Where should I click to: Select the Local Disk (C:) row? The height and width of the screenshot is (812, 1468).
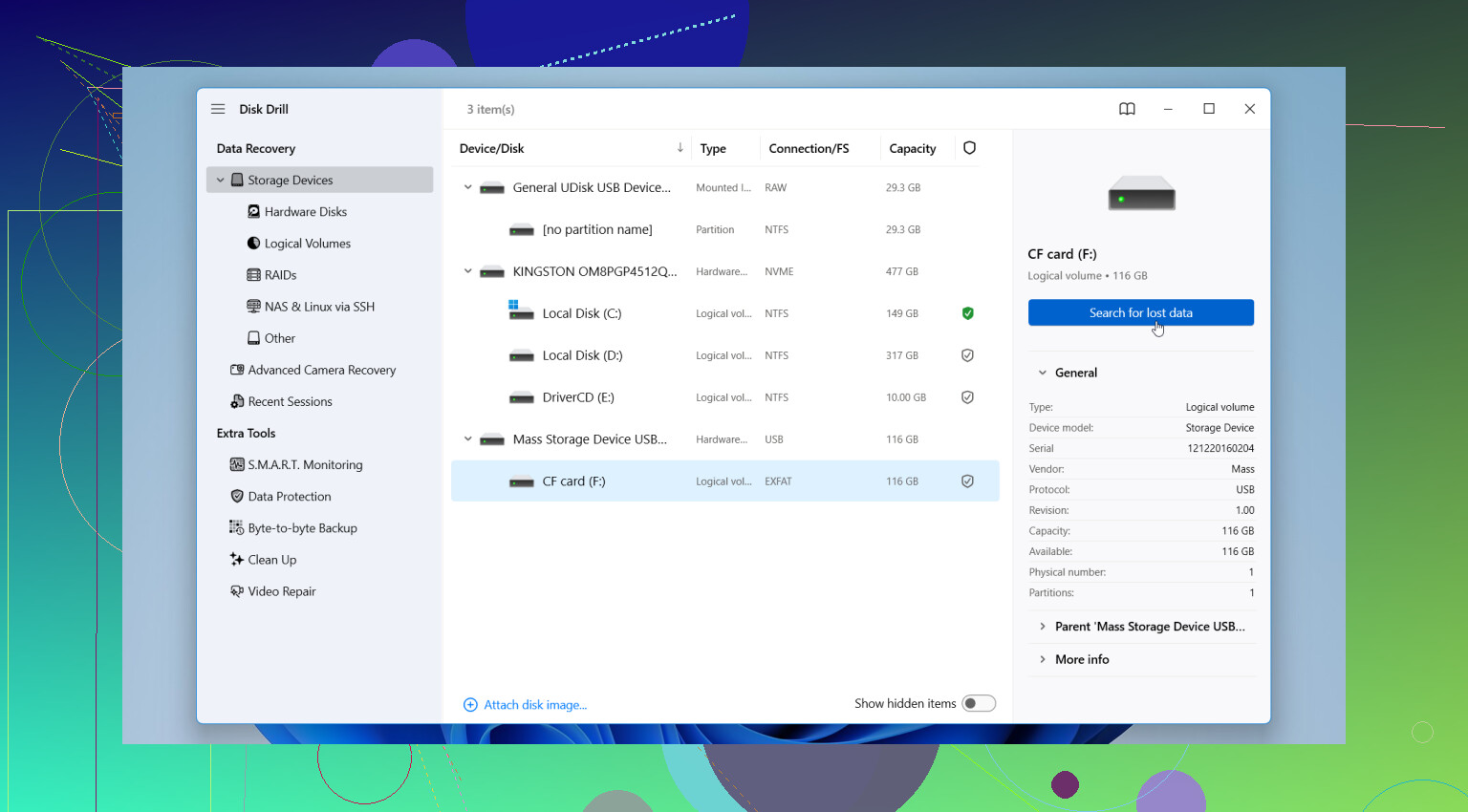725,313
